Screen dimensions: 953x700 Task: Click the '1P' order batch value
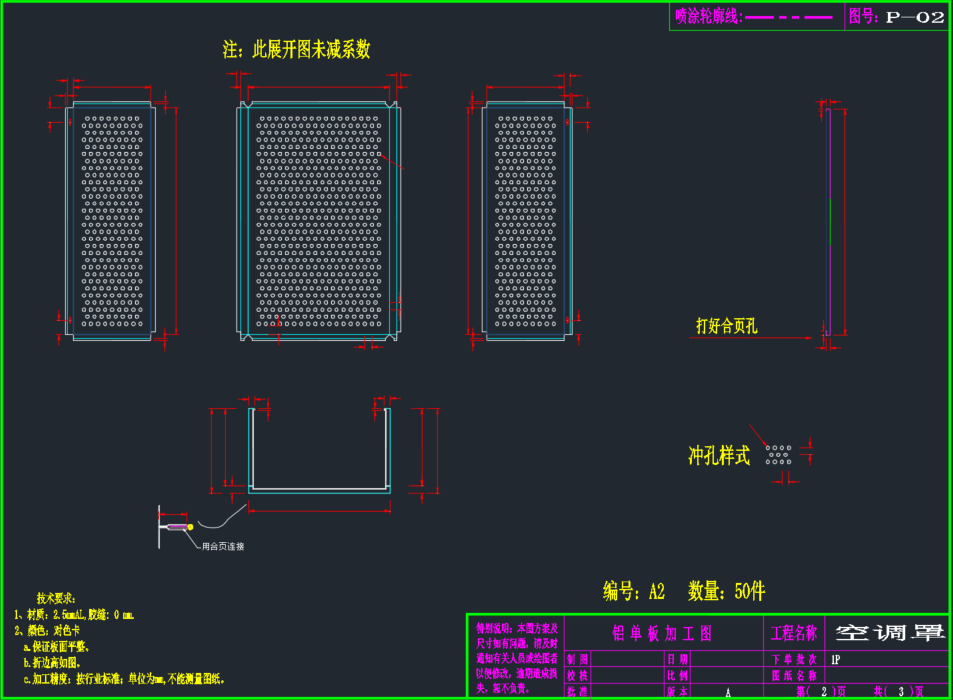836,659
